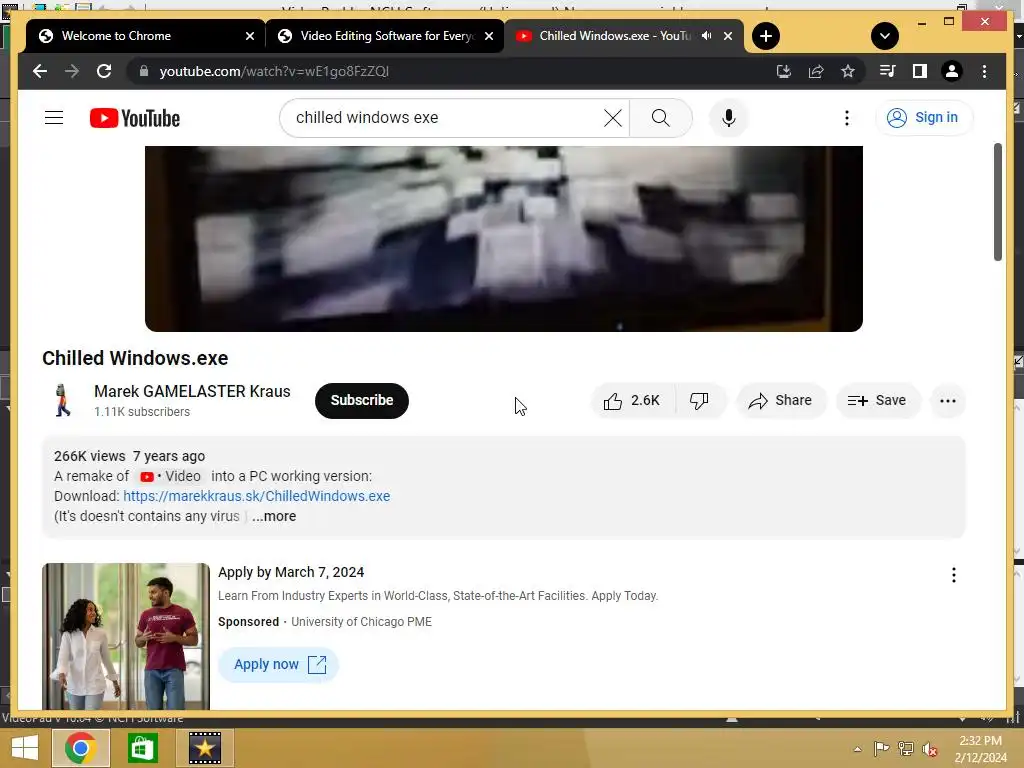
Task: Subscribe to the channel
Action: click(x=362, y=400)
